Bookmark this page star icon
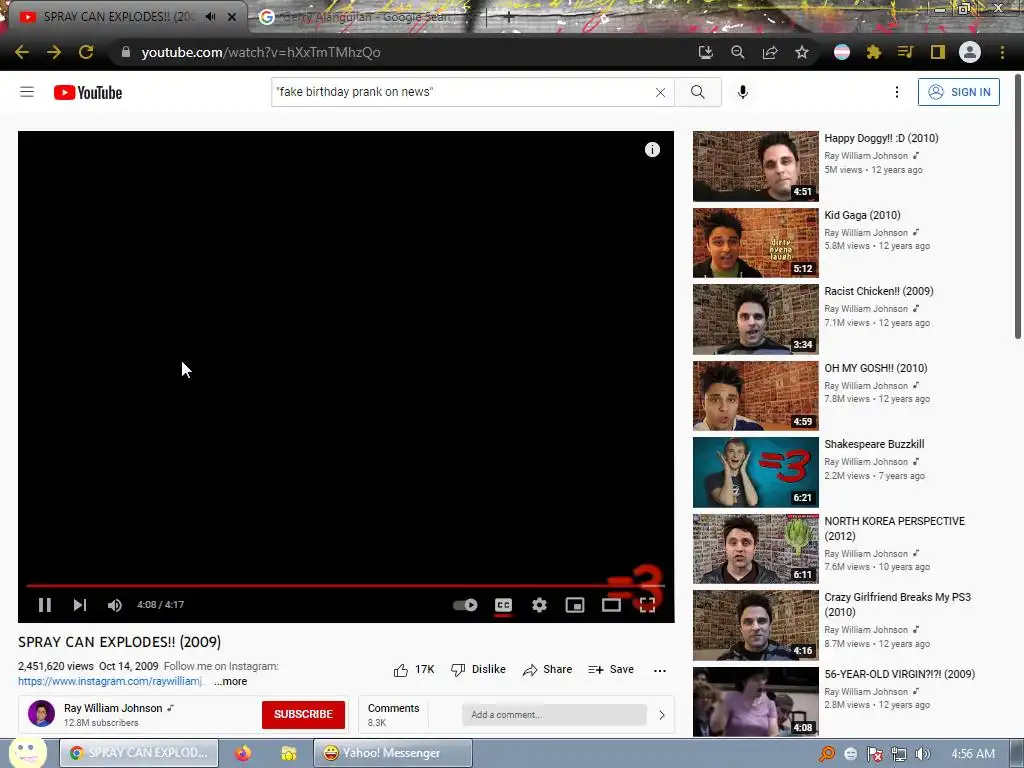The width and height of the screenshot is (1024, 768). click(x=802, y=52)
